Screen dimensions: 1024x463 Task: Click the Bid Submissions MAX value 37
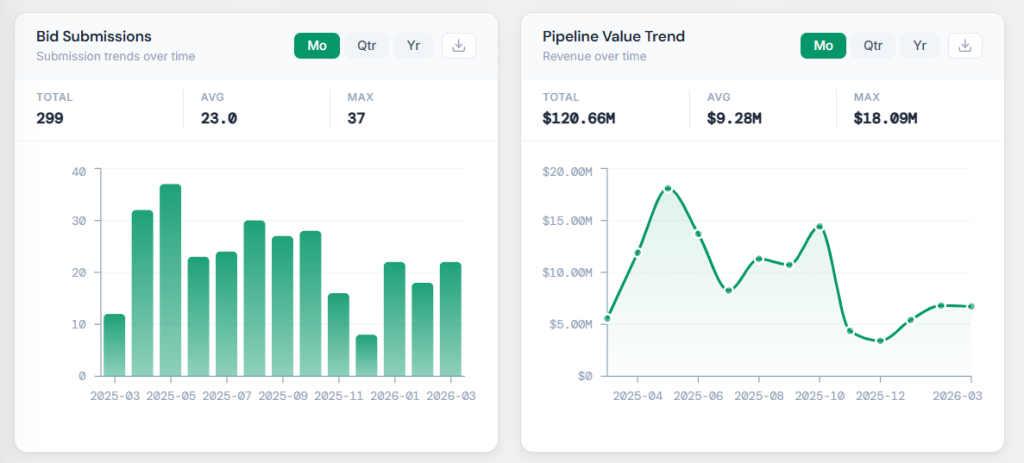click(356, 118)
